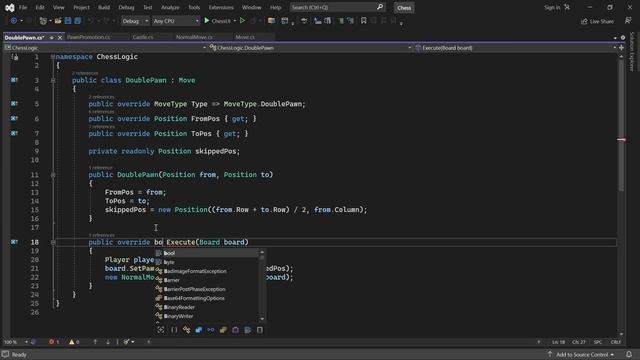This screenshot has width=640, height=360.
Task: Click the Save icon in the toolbar
Action: (68, 20)
